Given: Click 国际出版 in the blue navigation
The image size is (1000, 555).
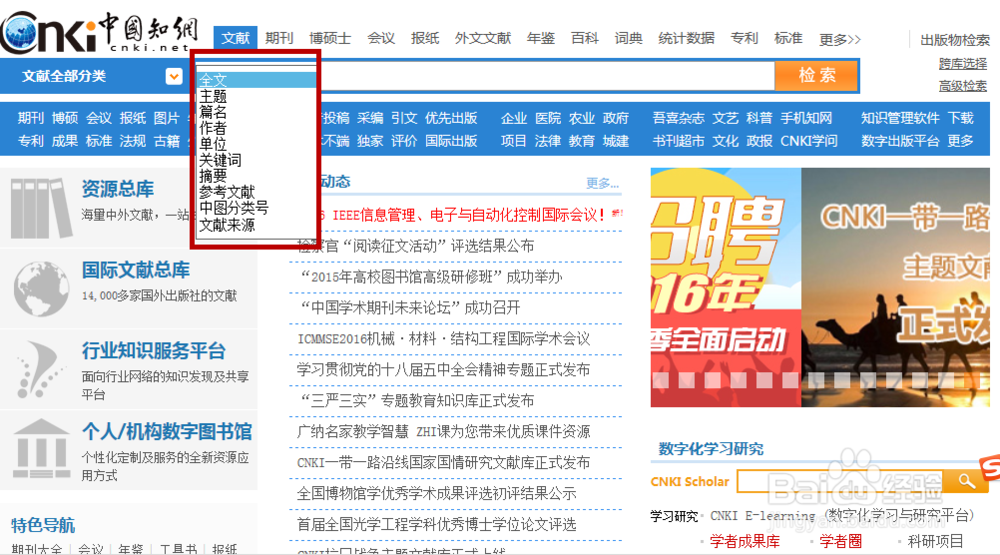Looking at the screenshot, I should click(451, 141).
